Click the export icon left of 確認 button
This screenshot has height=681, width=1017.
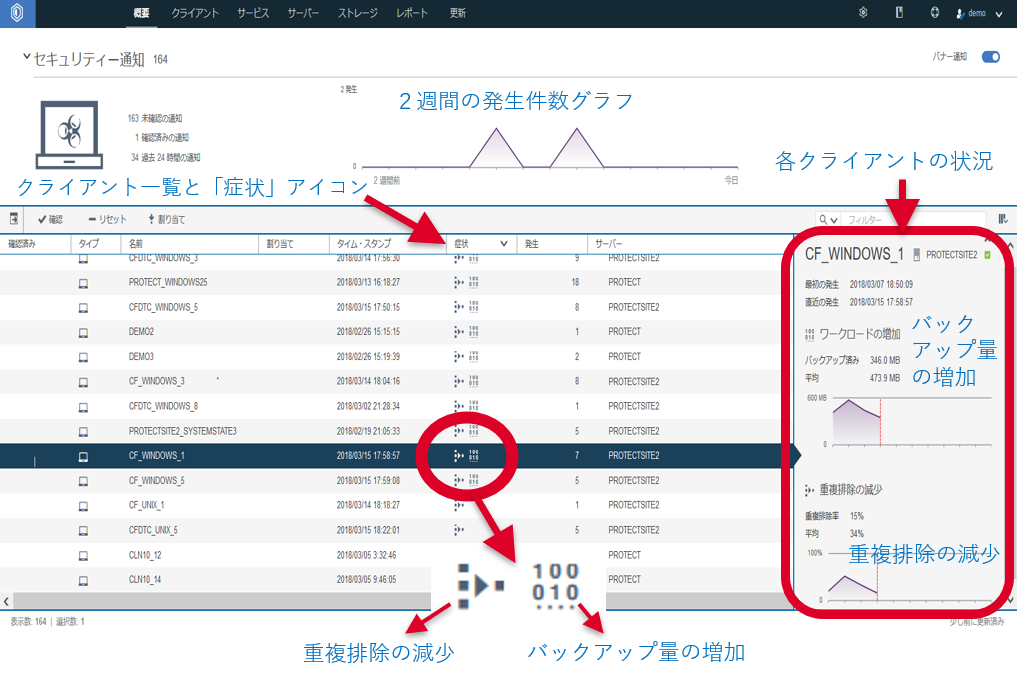coord(14,219)
